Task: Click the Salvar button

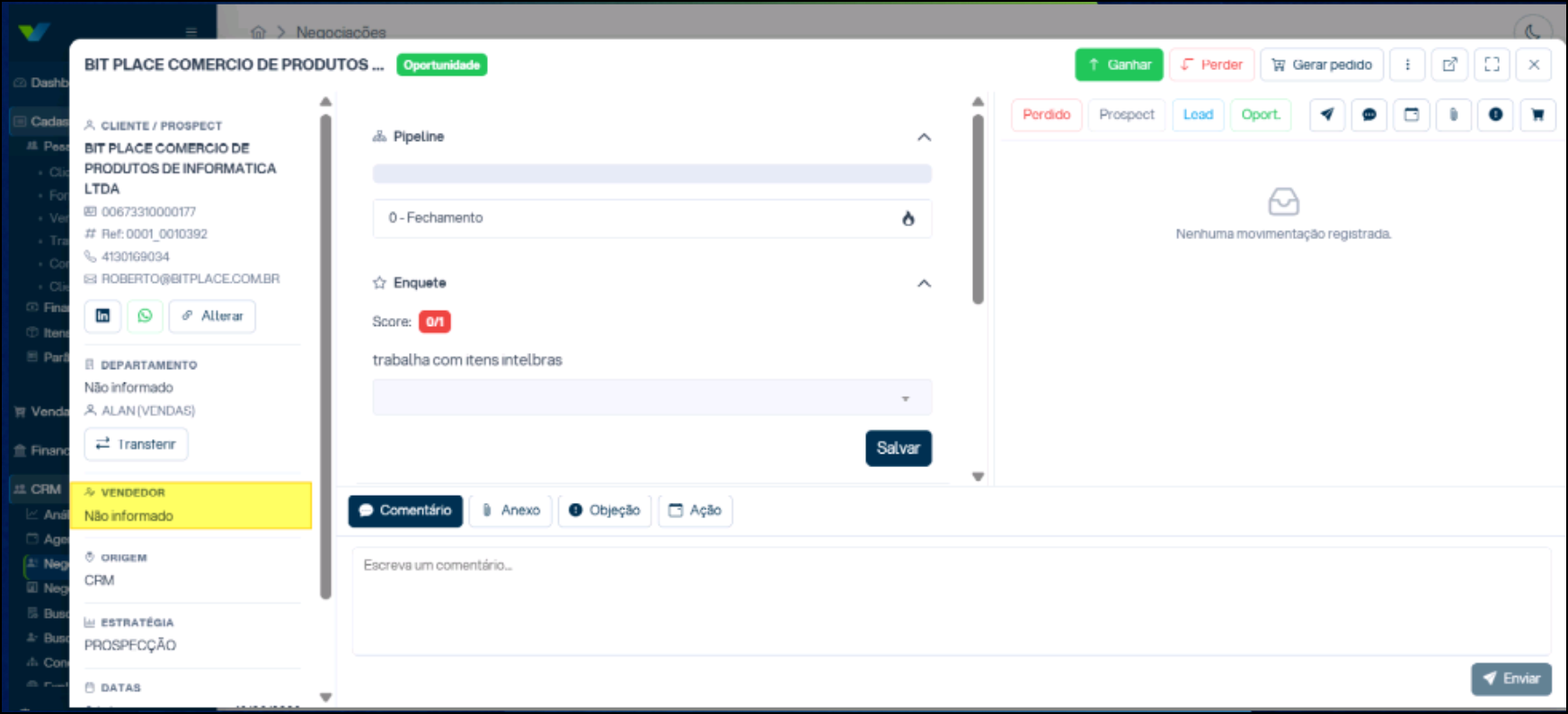Action: point(899,448)
